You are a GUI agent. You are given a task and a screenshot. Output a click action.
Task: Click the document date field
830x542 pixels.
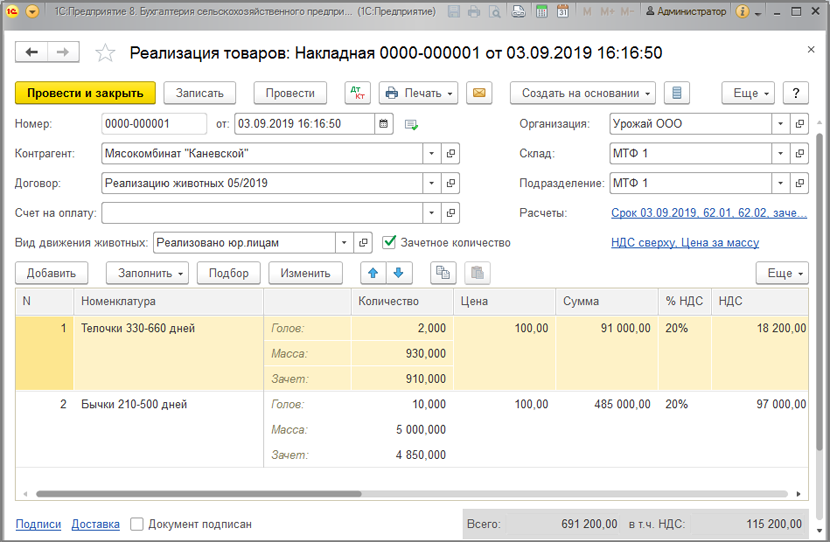pos(304,124)
